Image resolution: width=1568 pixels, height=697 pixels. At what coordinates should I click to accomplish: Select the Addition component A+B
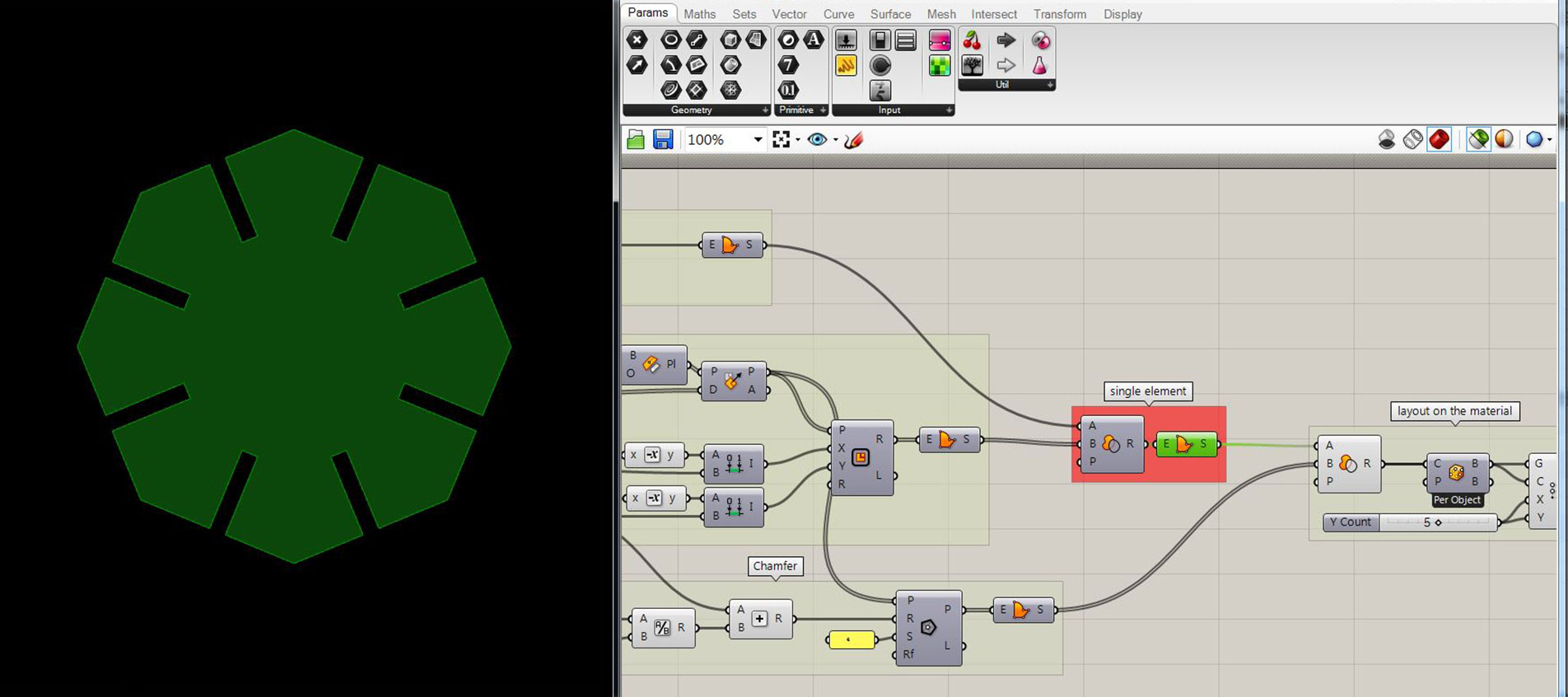pos(760,619)
